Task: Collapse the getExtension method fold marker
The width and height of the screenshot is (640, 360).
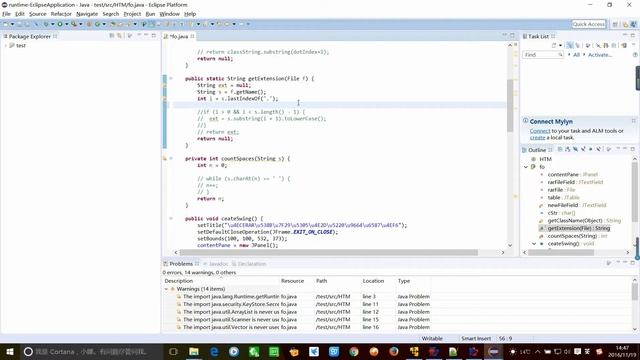Action: [x=171, y=78]
